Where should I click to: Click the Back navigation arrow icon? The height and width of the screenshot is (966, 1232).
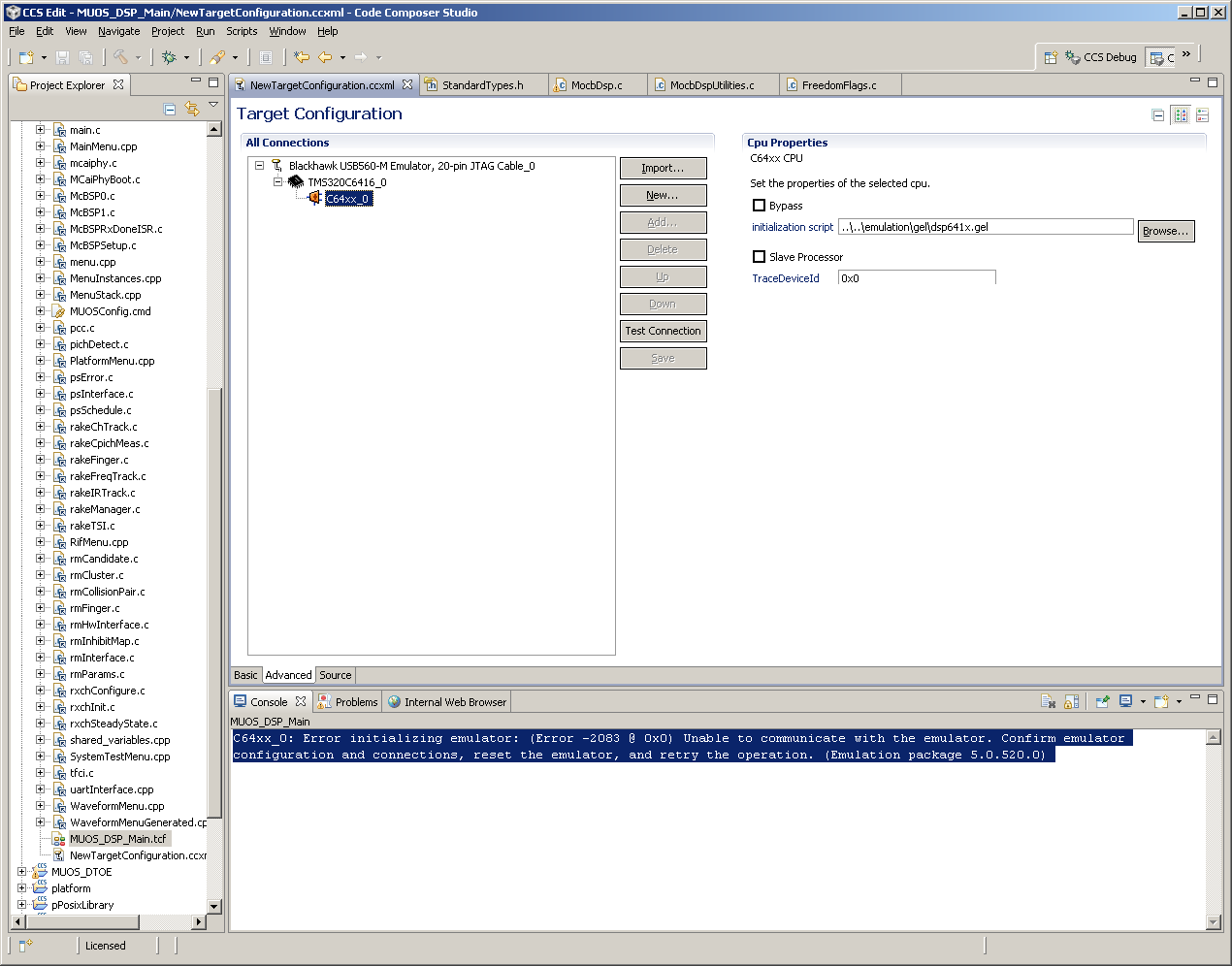(325, 57)
